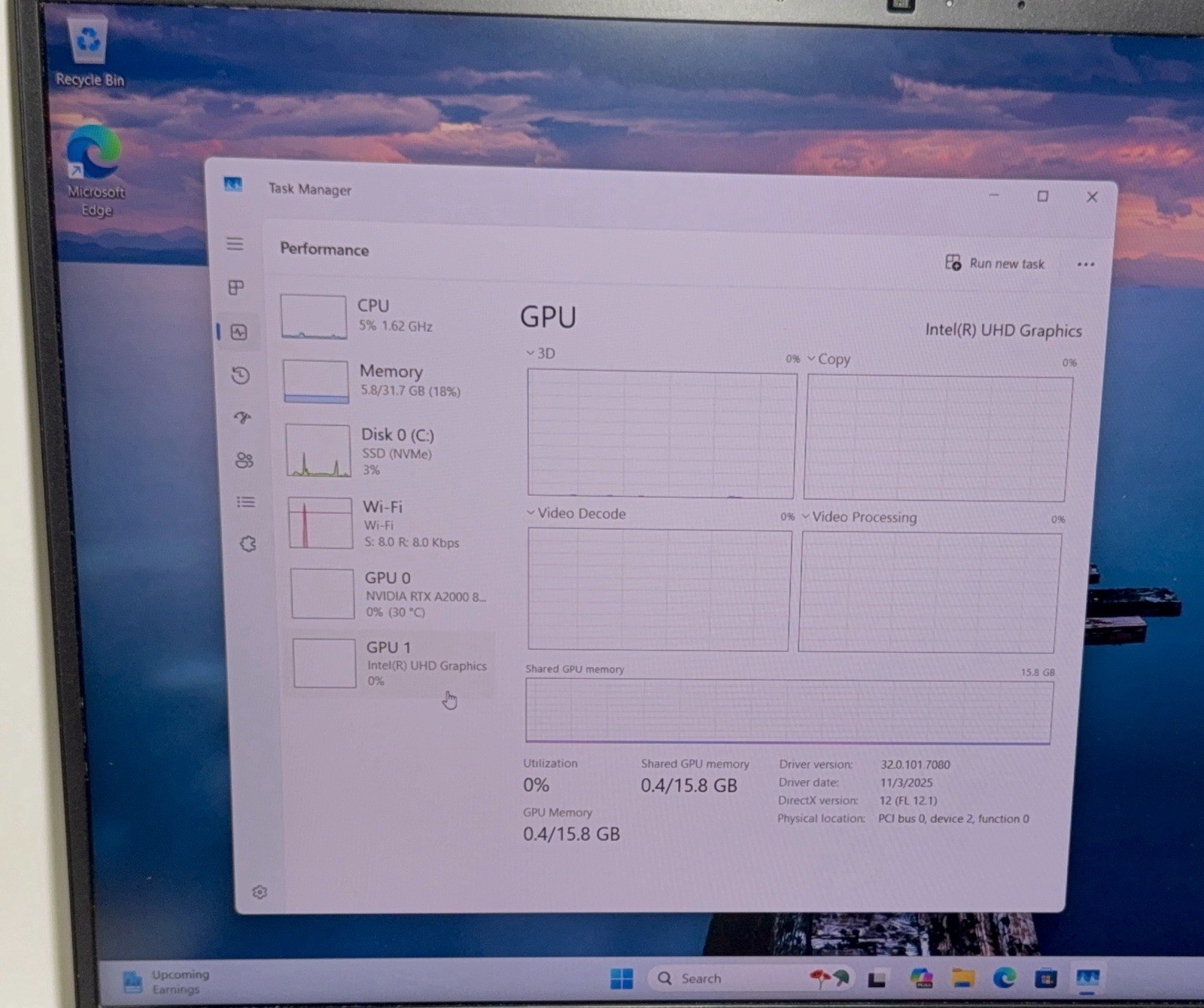The height and width of the screenshot is (1008, 1204).
Task: Click the taskbar Search box
Action: (752, 978)
